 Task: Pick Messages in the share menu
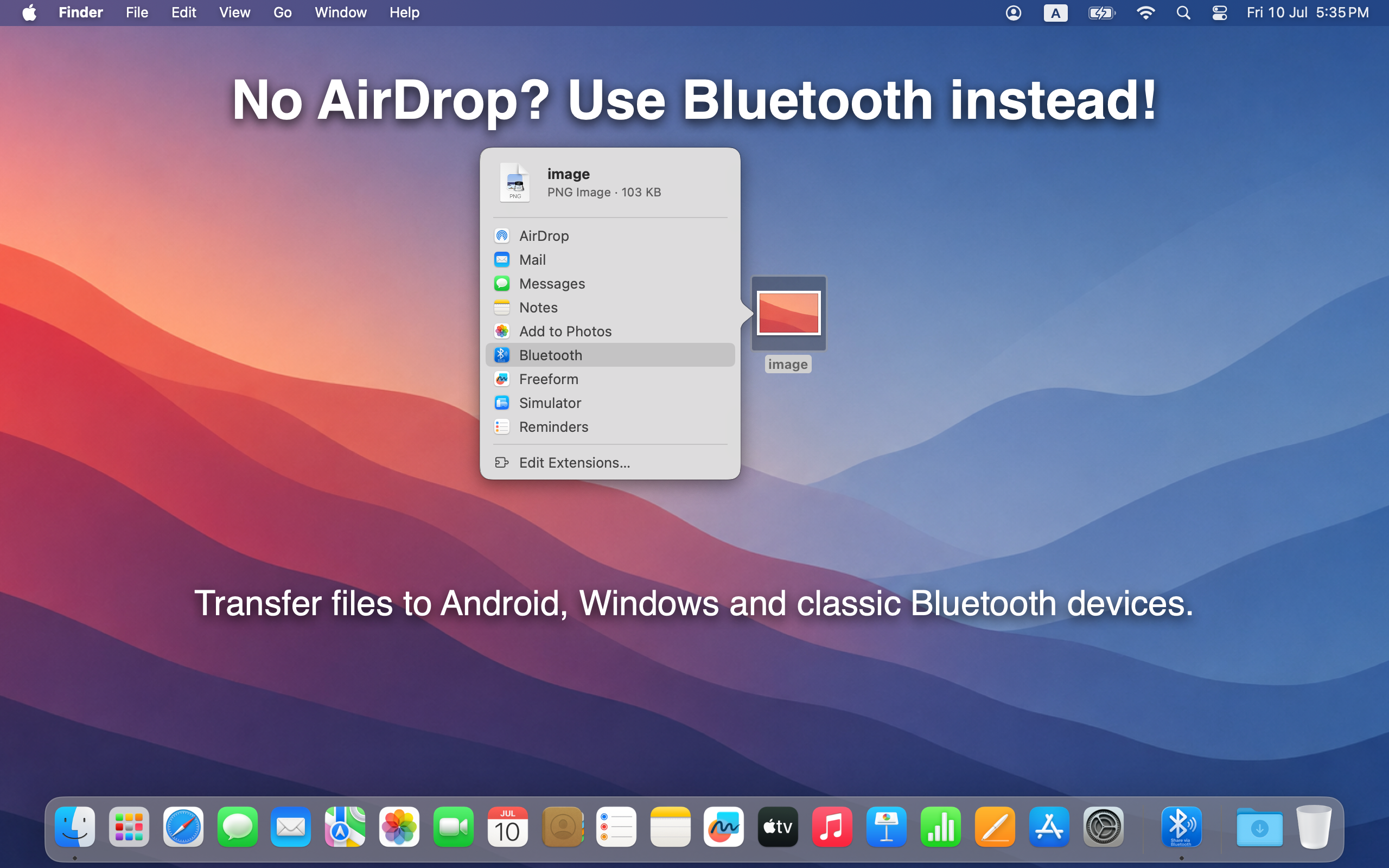609,284
